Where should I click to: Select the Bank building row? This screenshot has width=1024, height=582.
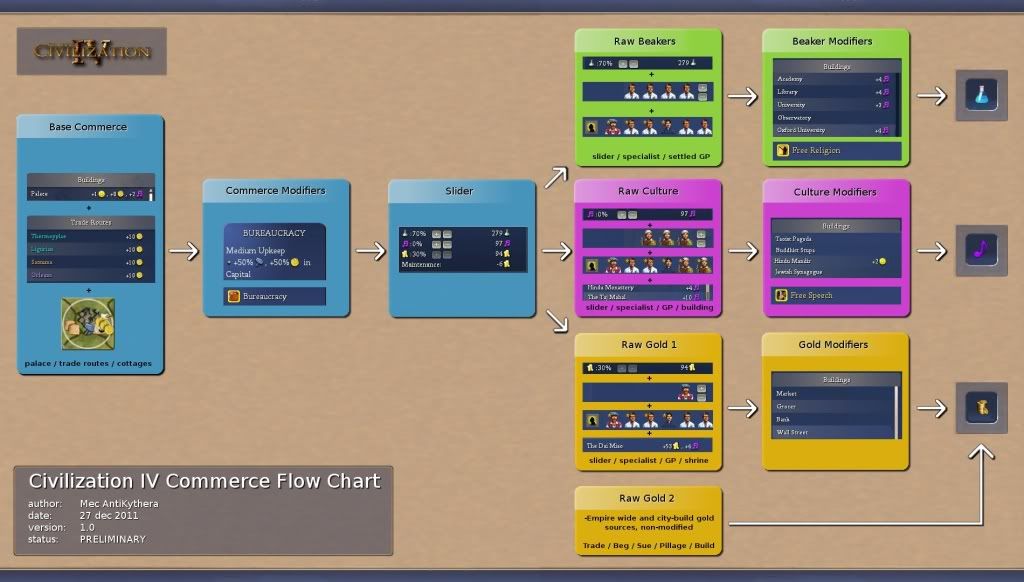[x=833, y=419]
